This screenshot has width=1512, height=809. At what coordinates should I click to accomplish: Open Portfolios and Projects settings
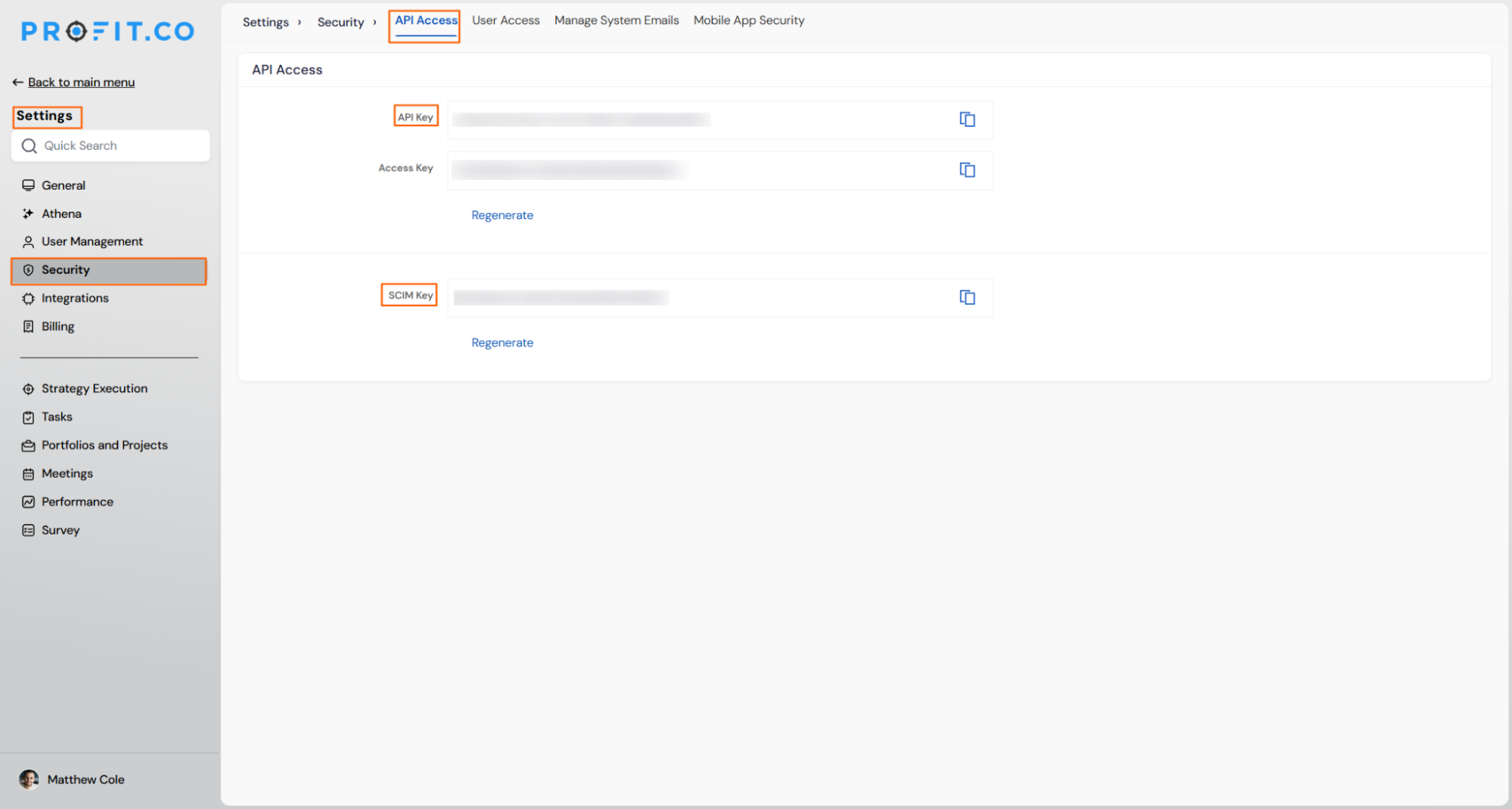(x=104, y=445)
